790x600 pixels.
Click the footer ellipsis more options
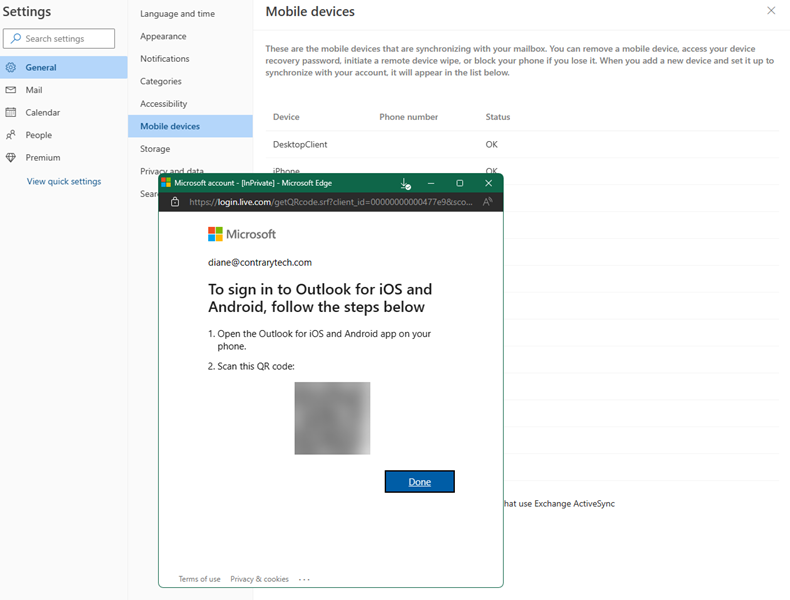(x=304, y=579)
